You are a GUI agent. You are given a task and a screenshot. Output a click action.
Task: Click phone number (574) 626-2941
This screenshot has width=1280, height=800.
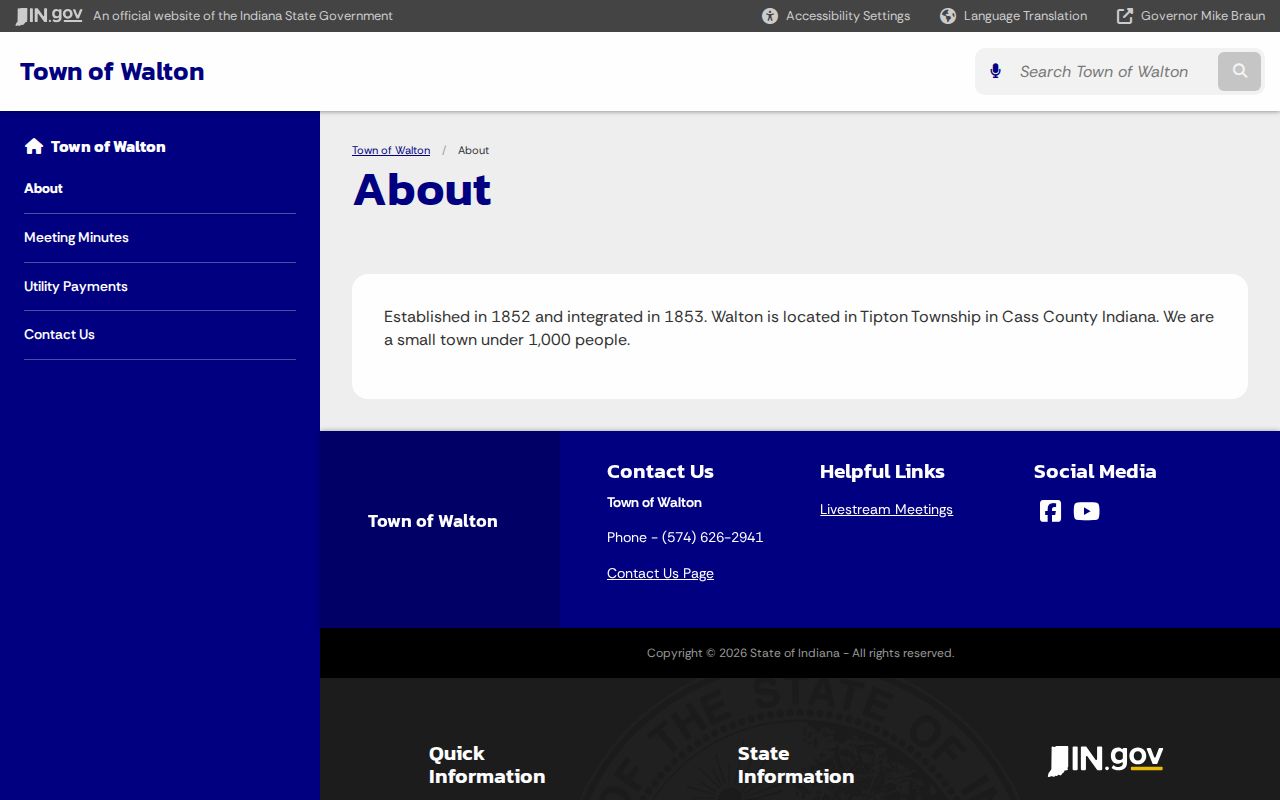click(x=712, y=537)
